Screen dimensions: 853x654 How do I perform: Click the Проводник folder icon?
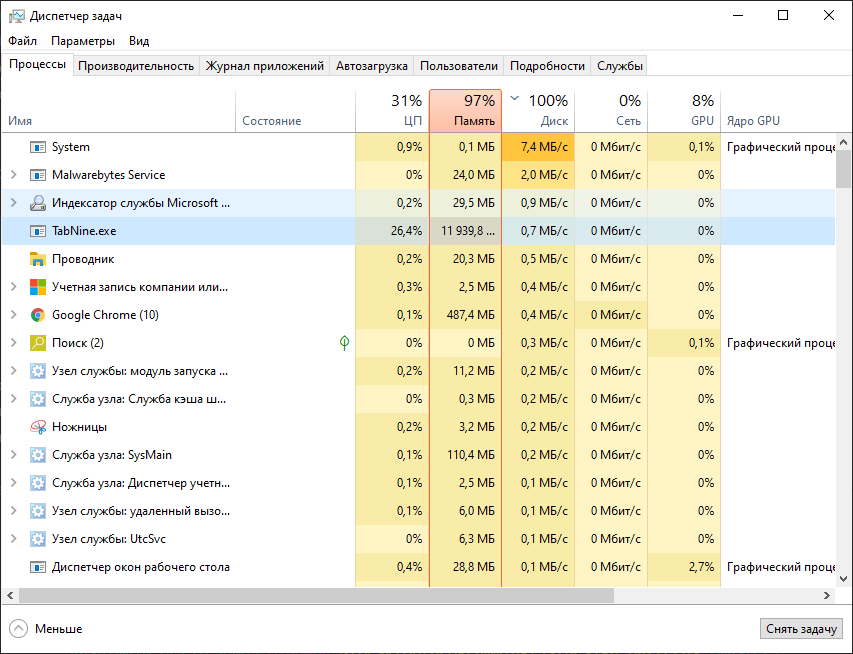37,258
